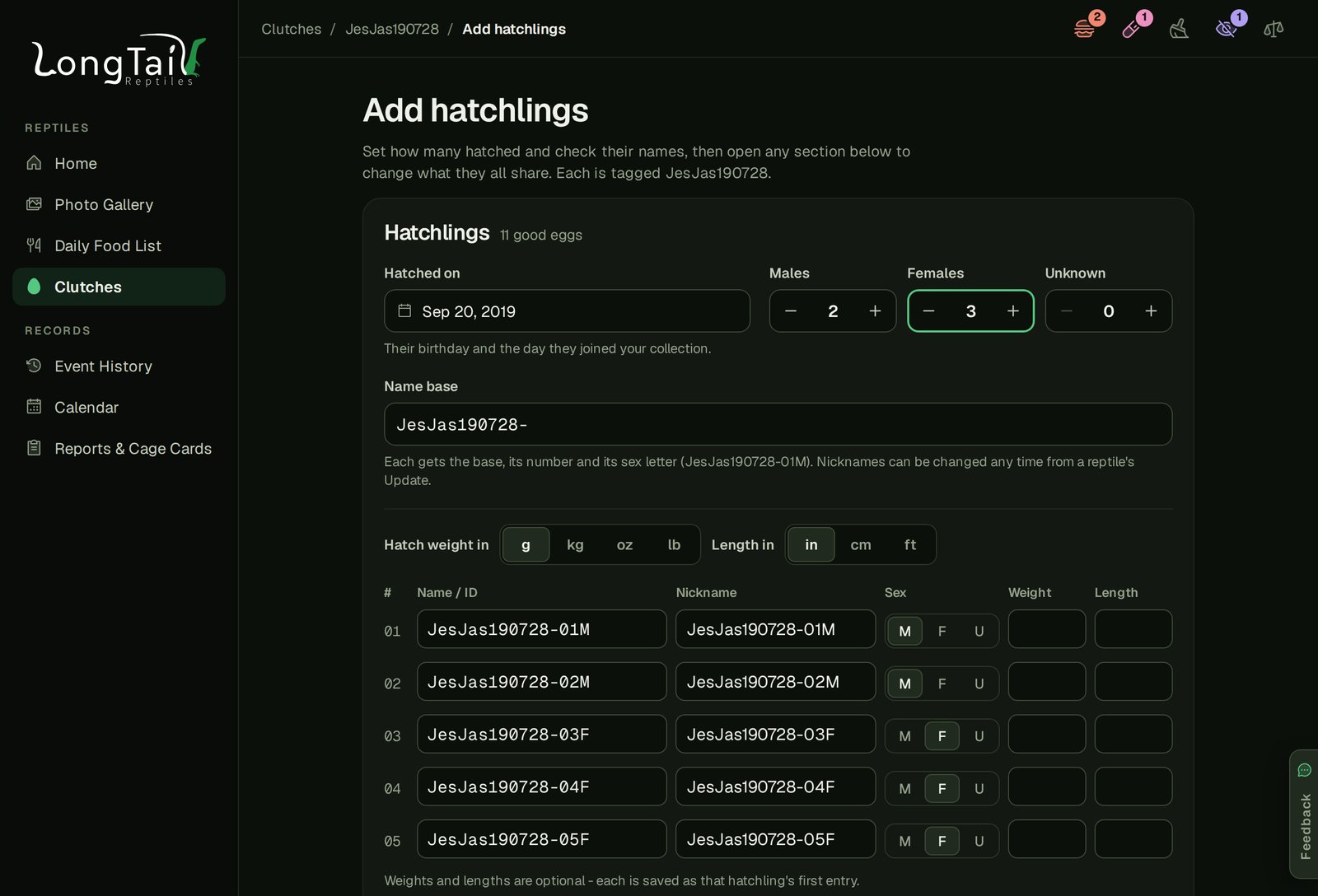Screen dimensions: 1318x896
Task: Select Clutches in sidebar
Action: coord(119,287)
